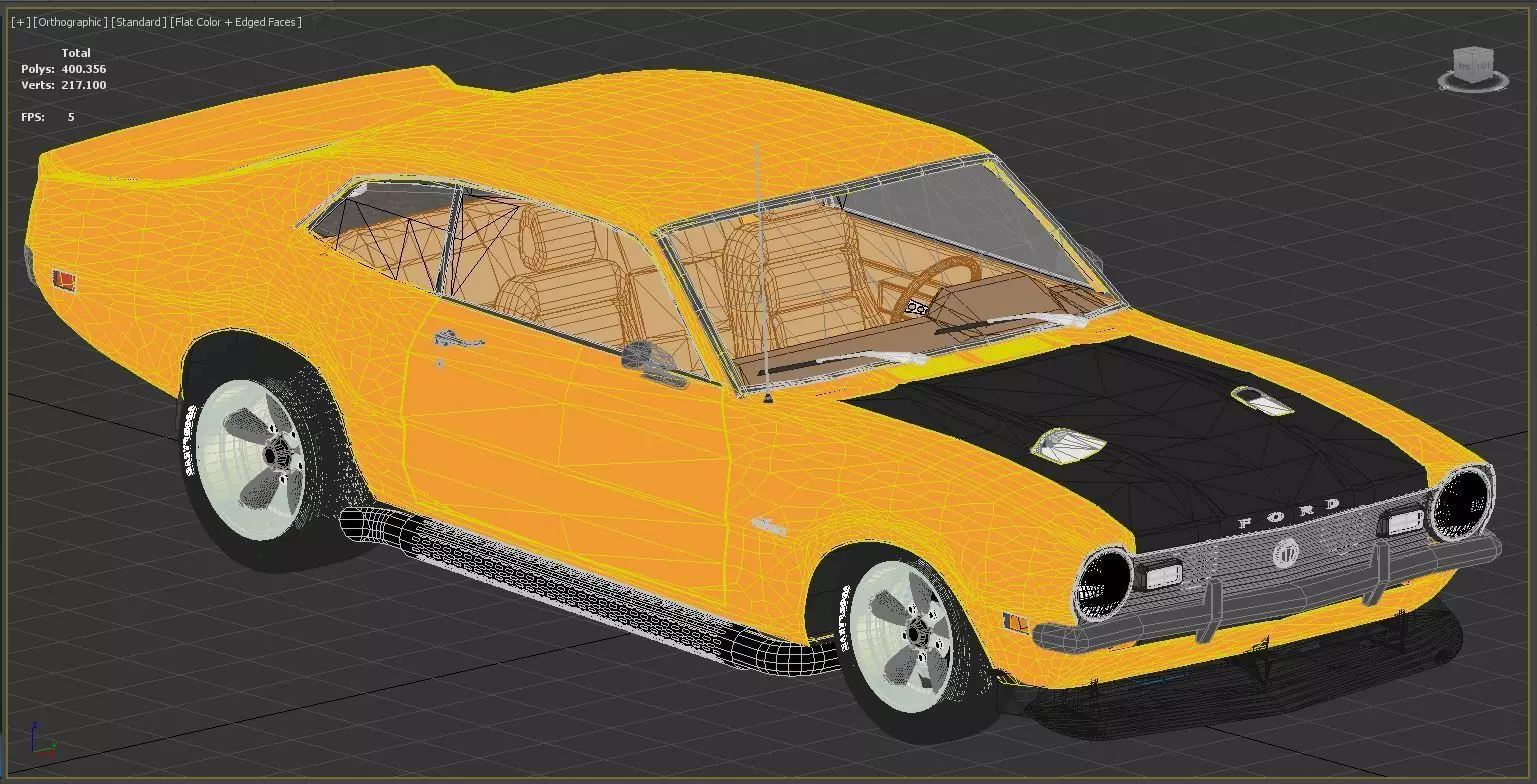Open the Orthographic view menu label
1537x784 pixels.
(x=69, y=22)
